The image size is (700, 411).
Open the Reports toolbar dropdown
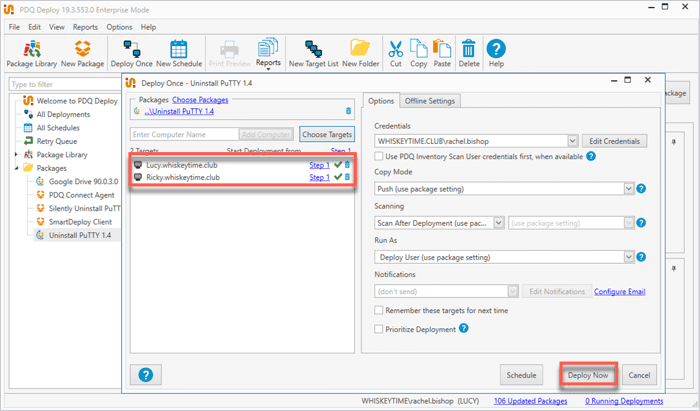click(268, 54)
